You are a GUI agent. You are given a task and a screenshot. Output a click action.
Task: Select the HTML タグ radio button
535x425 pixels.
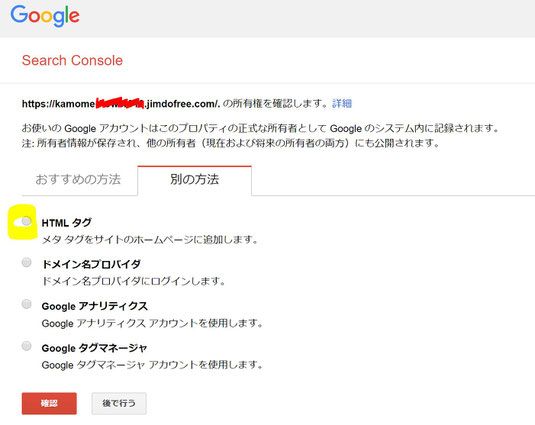tap(26, 221)
